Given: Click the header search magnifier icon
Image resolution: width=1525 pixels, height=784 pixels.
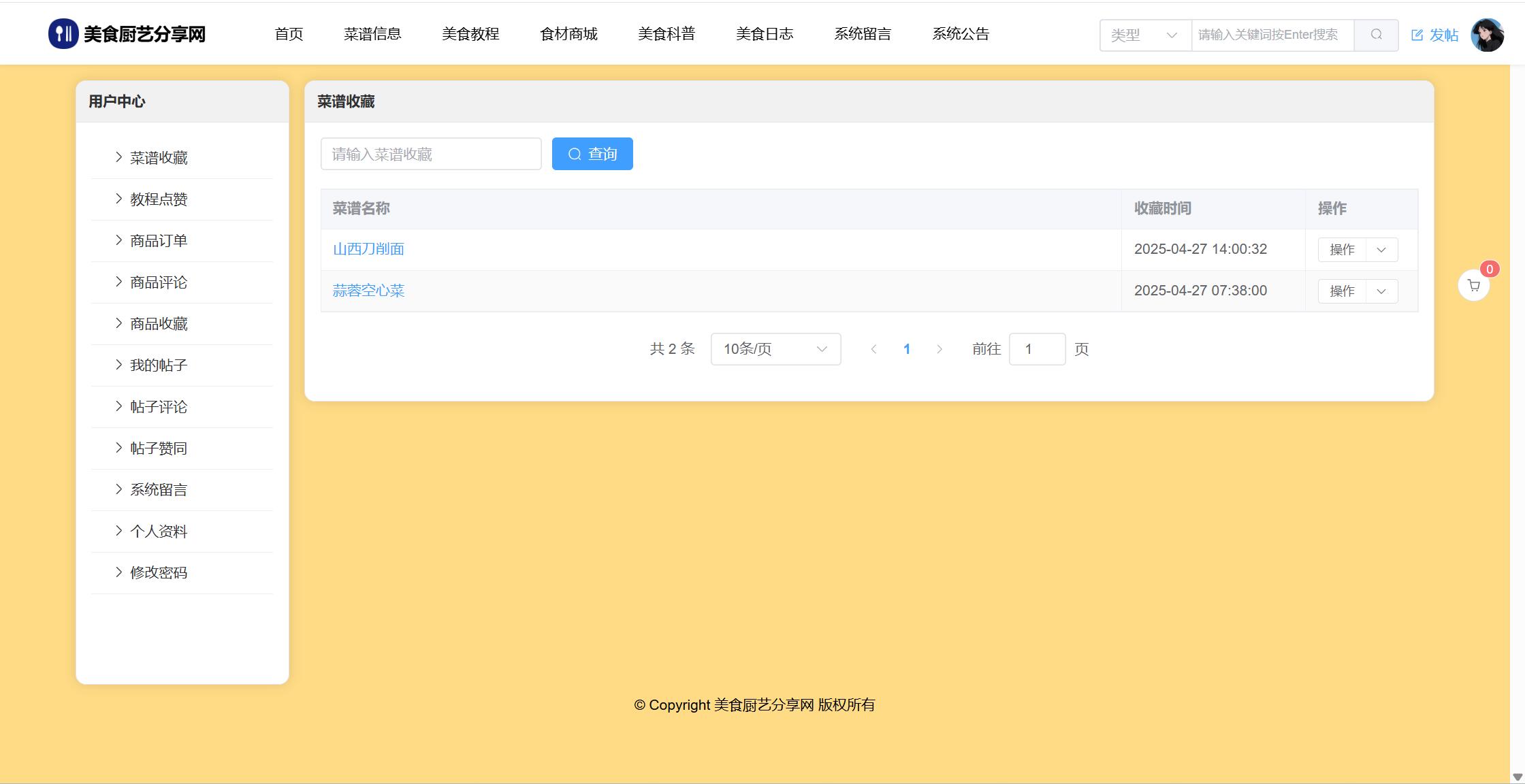Looking at the screenshot, I should click(x=1376, y=35).
